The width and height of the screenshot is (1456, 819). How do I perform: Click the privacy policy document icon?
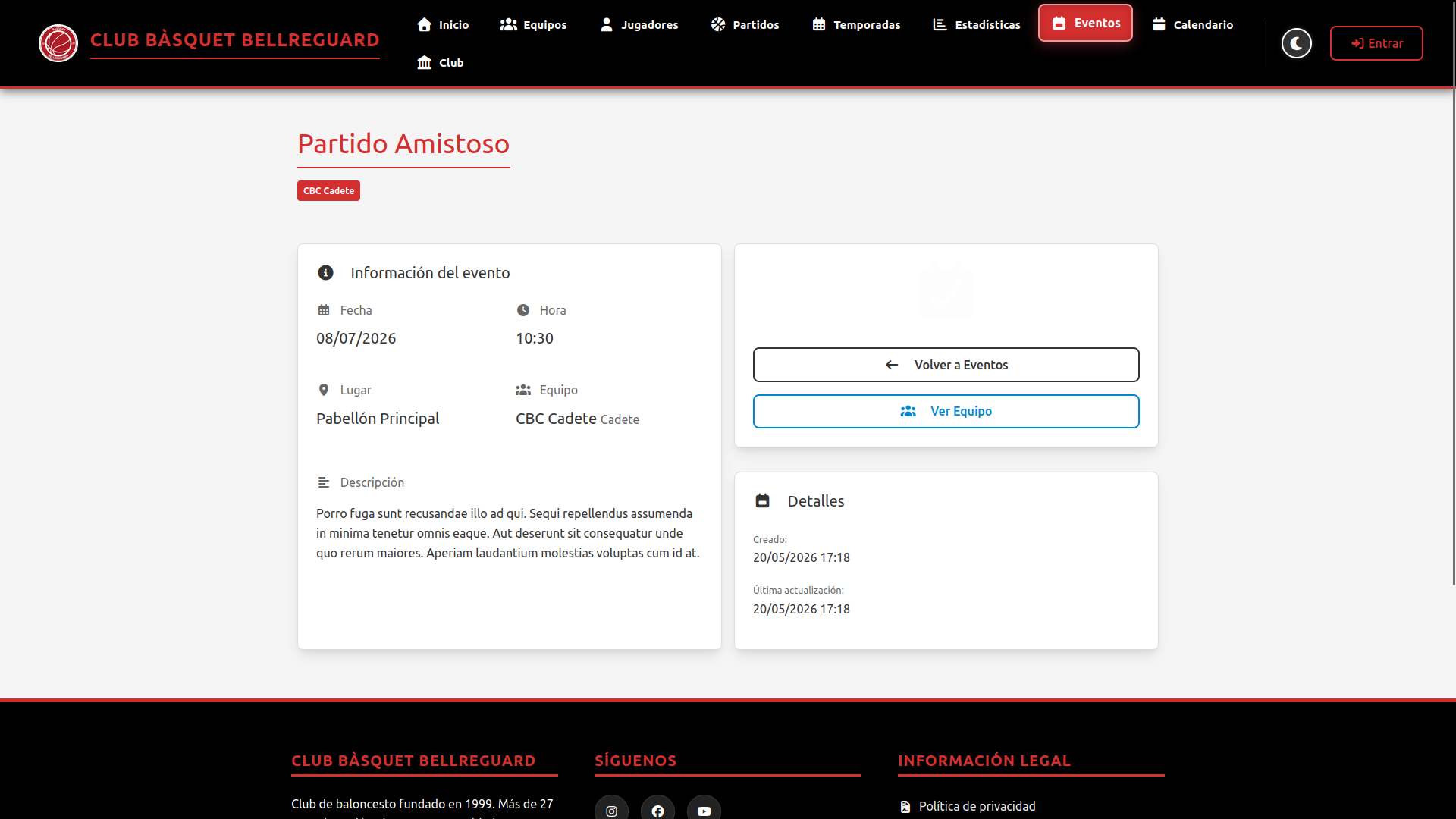(x=905, y=807)
